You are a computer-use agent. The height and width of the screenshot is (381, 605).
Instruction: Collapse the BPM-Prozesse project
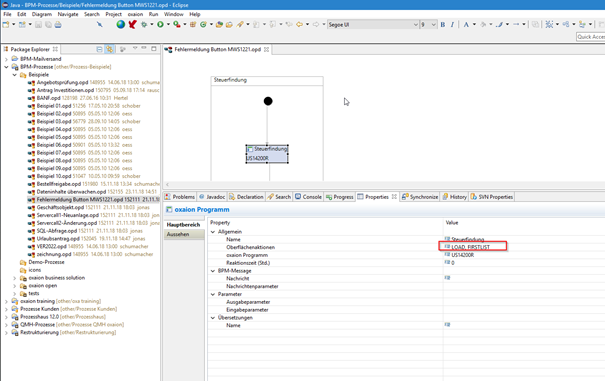[x=6, y=67]
